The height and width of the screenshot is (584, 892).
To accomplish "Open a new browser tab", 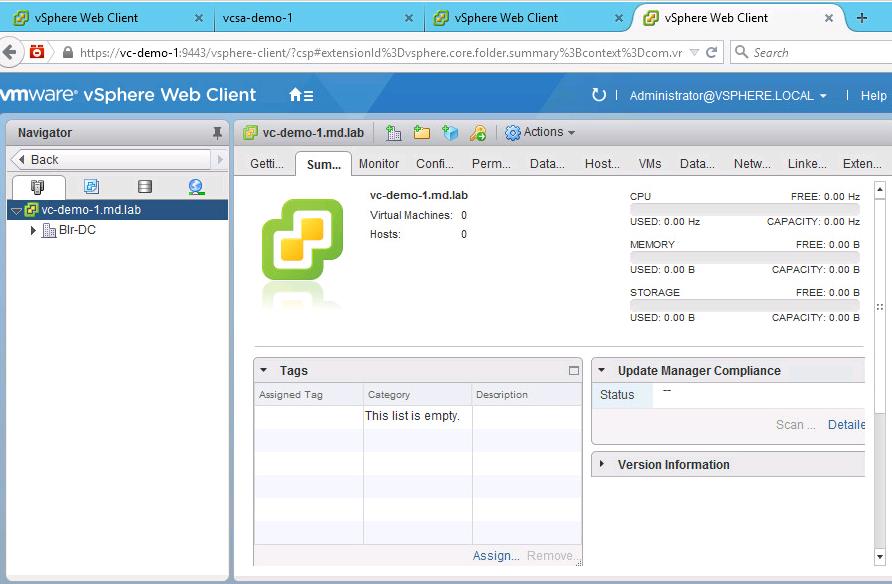I will pyautogui.click(x=862, y=18).
